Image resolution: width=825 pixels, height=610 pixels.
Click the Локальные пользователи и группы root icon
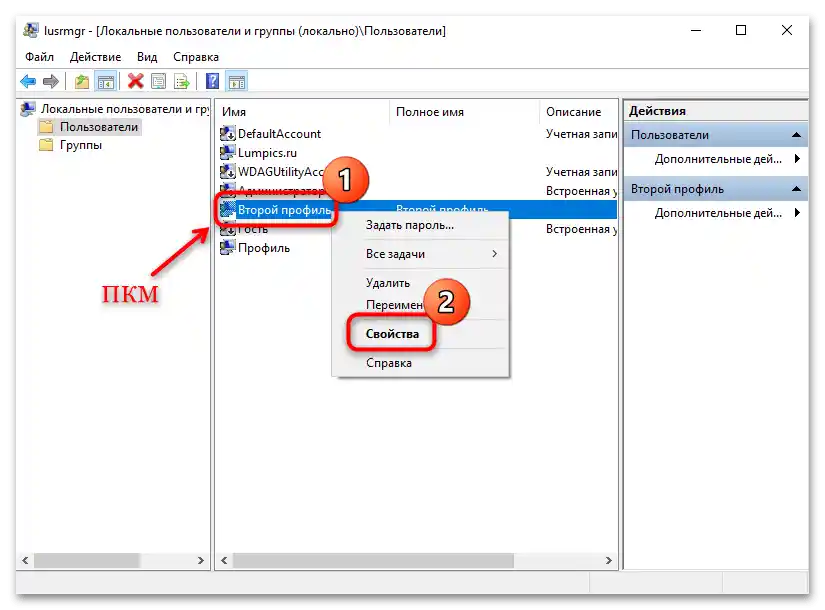[28, 109]
